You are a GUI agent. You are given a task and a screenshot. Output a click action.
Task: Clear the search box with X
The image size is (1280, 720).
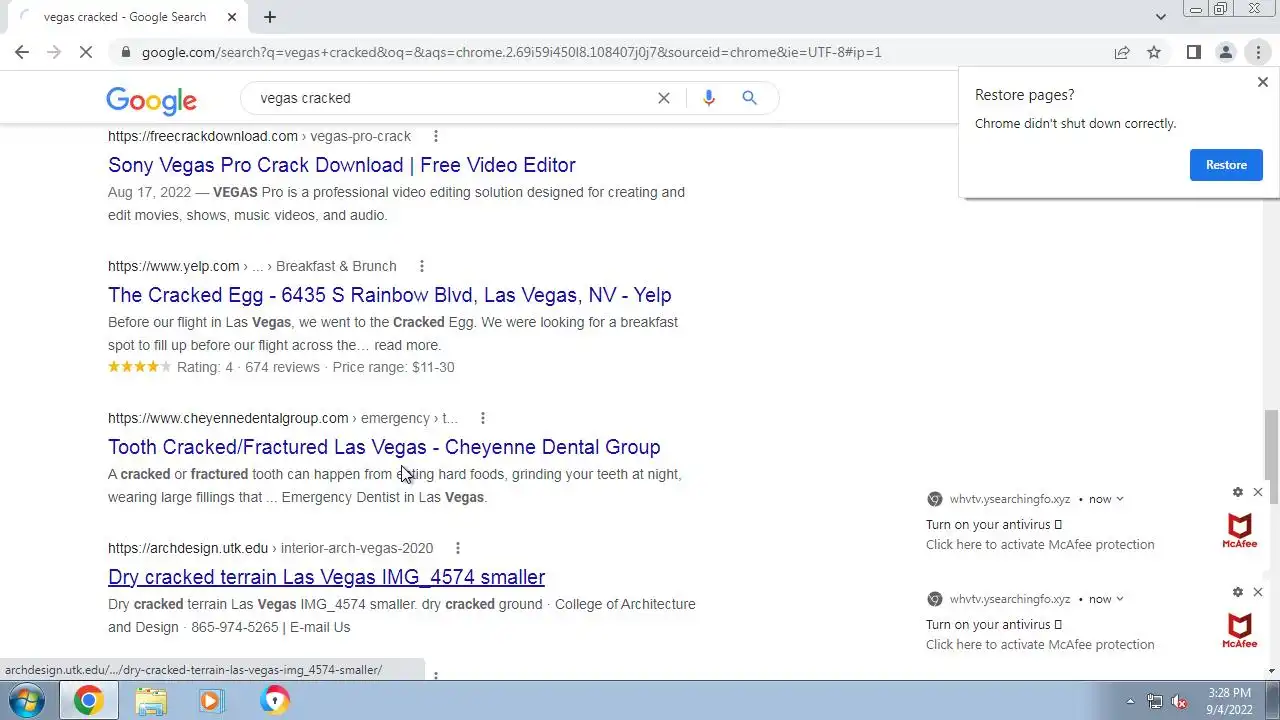663,98
